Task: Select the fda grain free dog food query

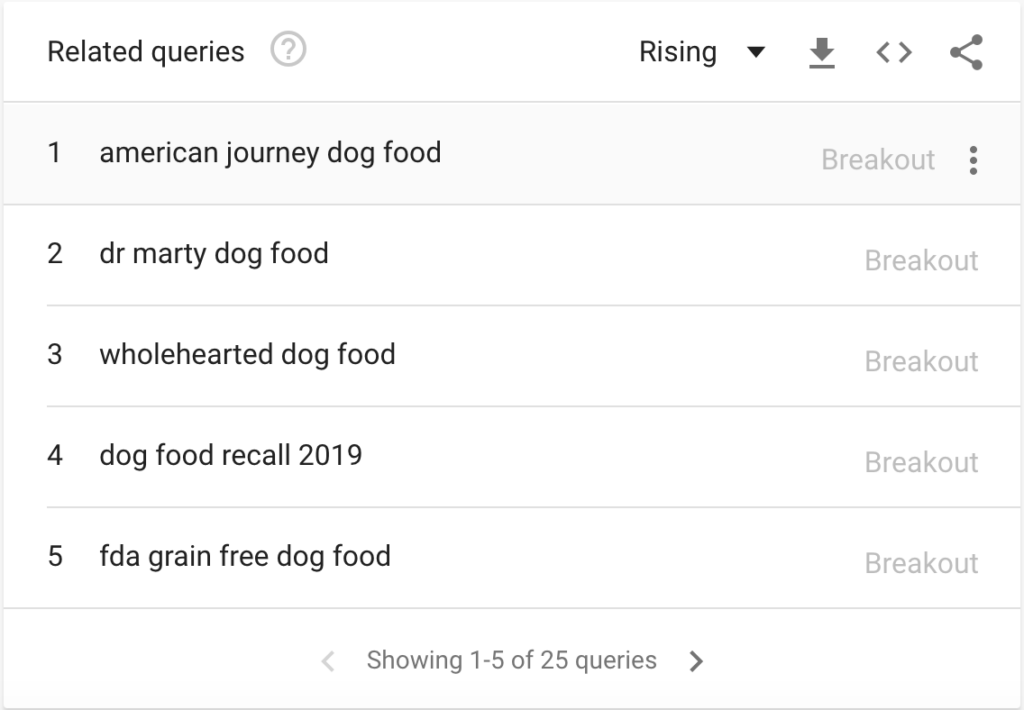Action: click(x=245, y=557)
